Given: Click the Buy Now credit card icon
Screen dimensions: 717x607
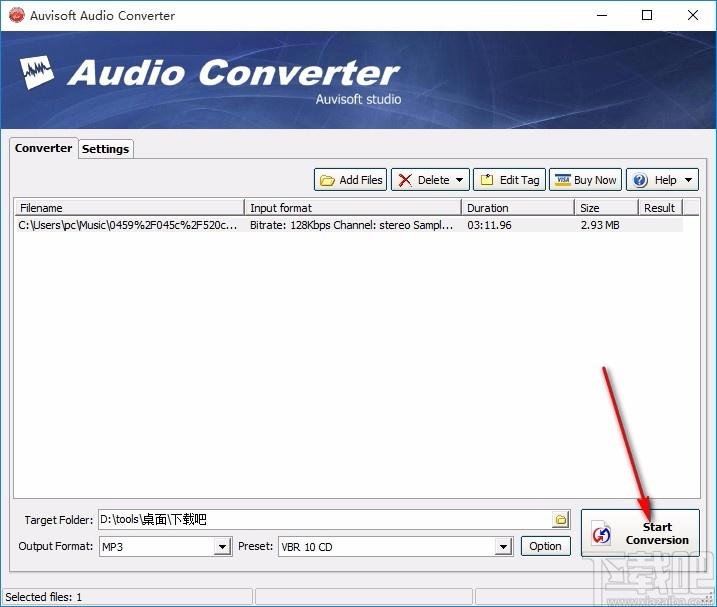Looking at the screenshot, I should click(x=562, y=180).
